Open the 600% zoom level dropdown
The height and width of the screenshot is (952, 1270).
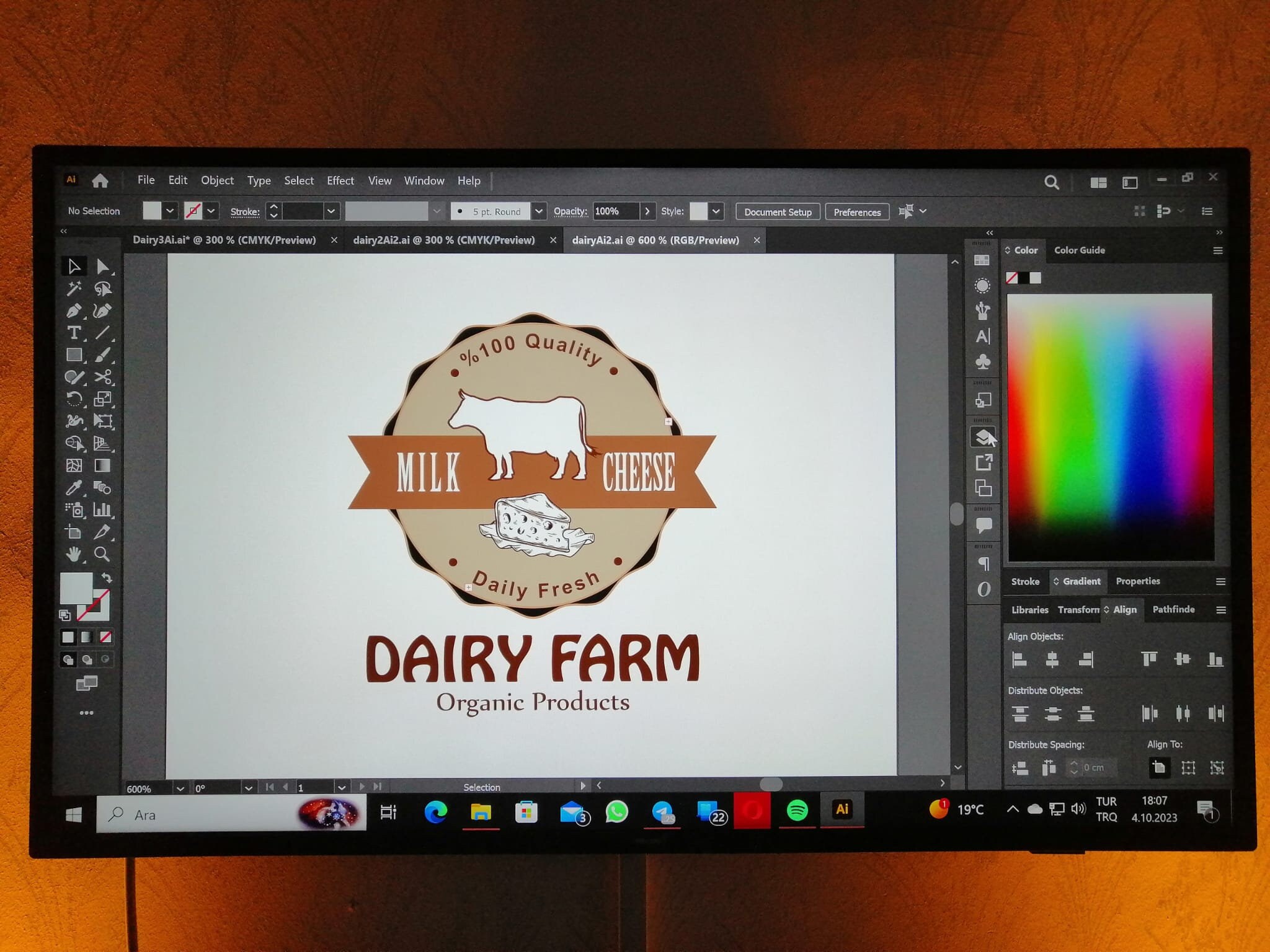click(180, 788)
